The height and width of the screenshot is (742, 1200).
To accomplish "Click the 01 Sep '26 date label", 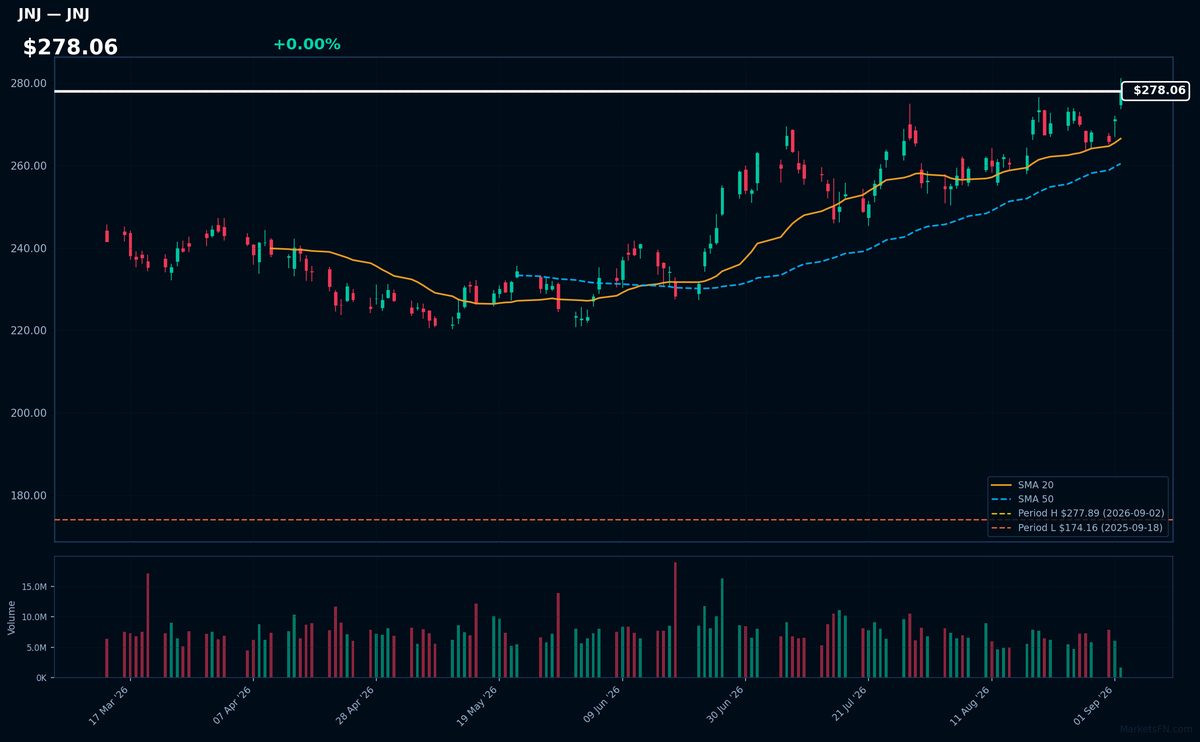I will coord(1094,706).
